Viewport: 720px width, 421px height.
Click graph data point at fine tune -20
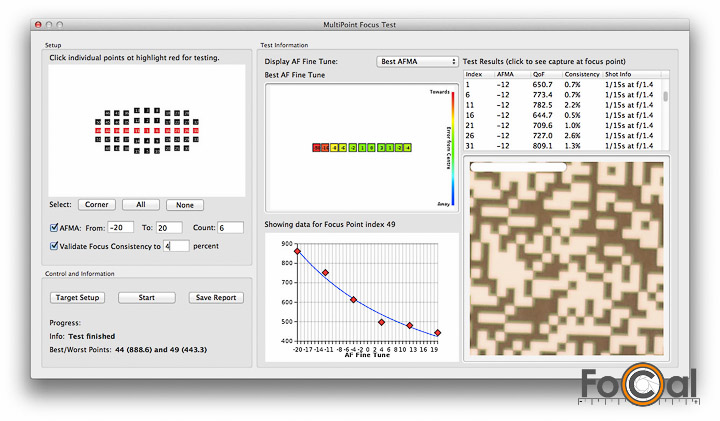click(298, 251)
